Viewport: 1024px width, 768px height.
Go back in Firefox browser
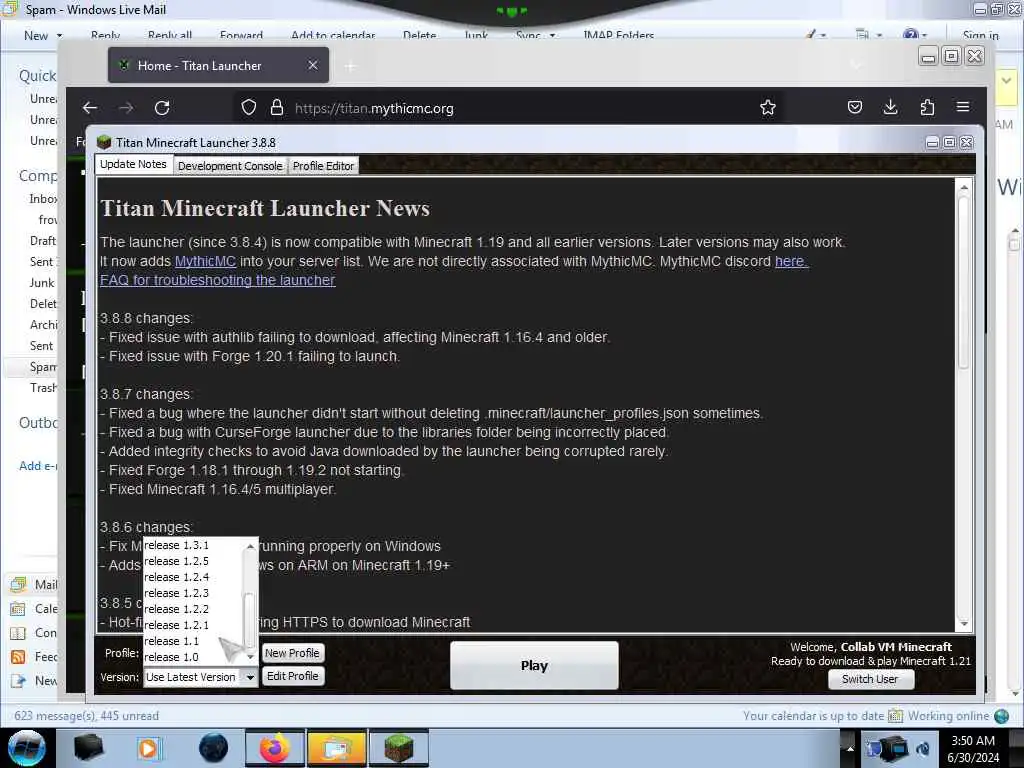(x=90, y=108)
